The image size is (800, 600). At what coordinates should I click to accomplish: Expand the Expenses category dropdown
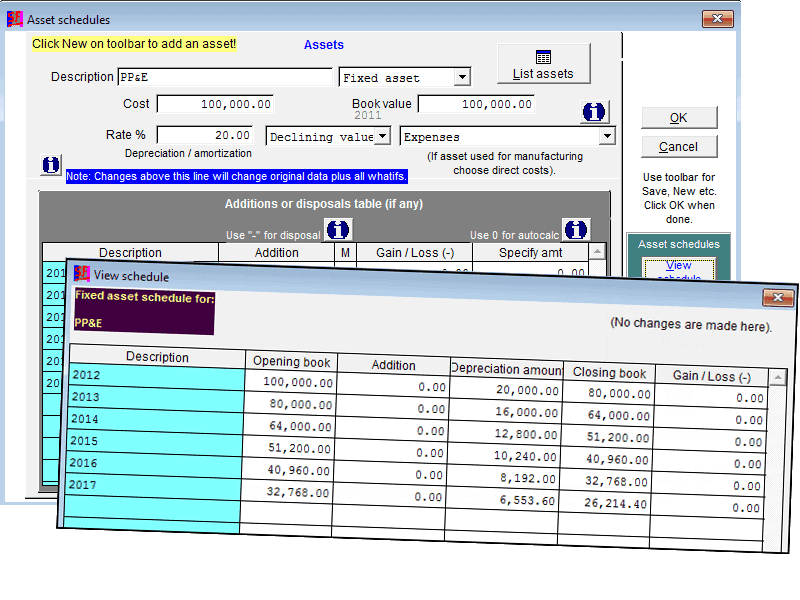(x=606, y=136)
